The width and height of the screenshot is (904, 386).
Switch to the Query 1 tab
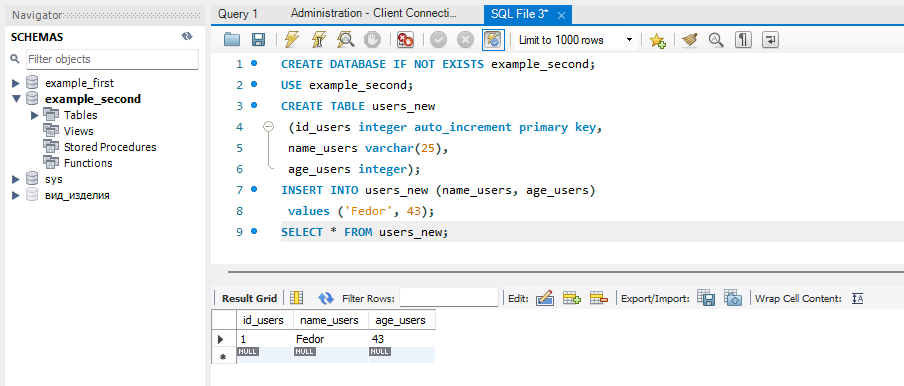(x=238, y=14)
